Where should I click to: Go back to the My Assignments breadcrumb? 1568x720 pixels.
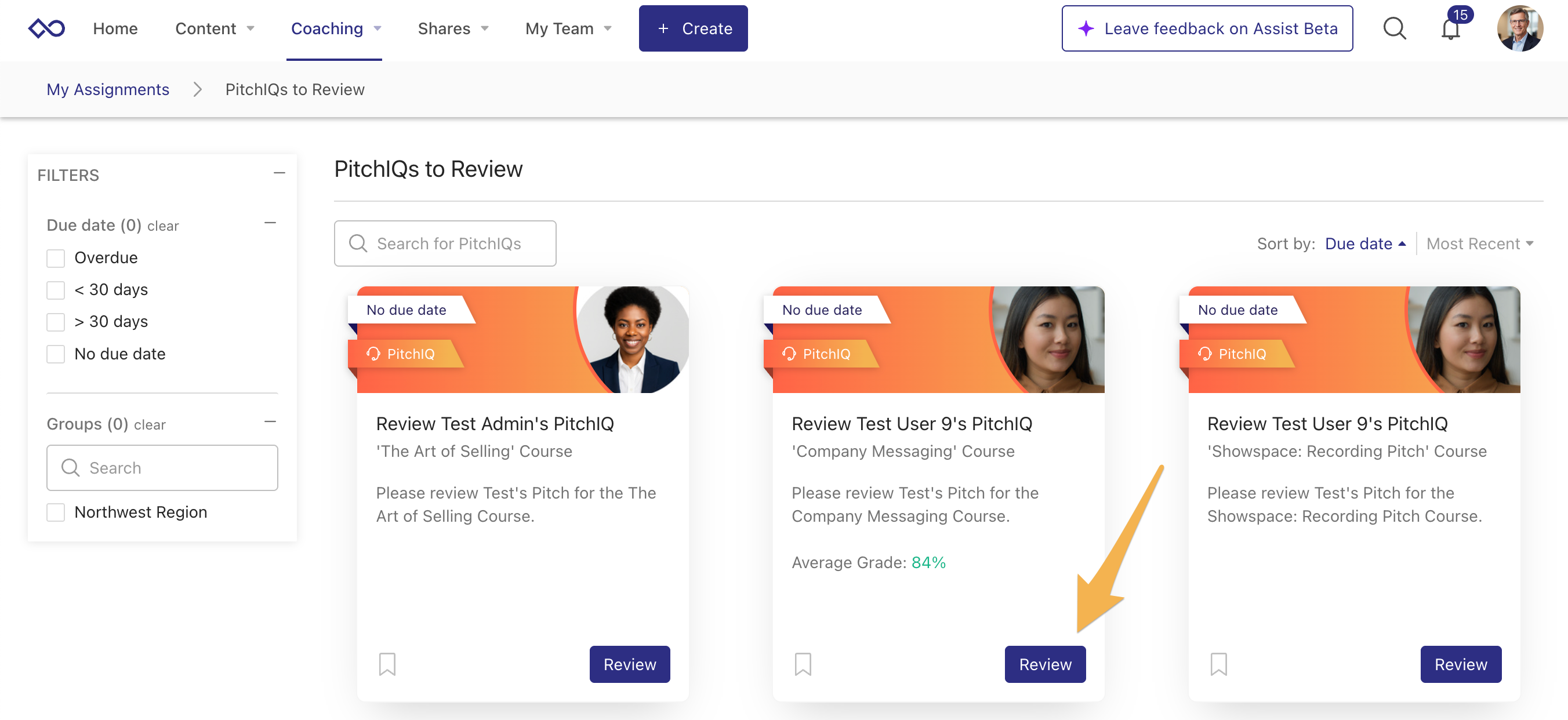coord(108,89)
